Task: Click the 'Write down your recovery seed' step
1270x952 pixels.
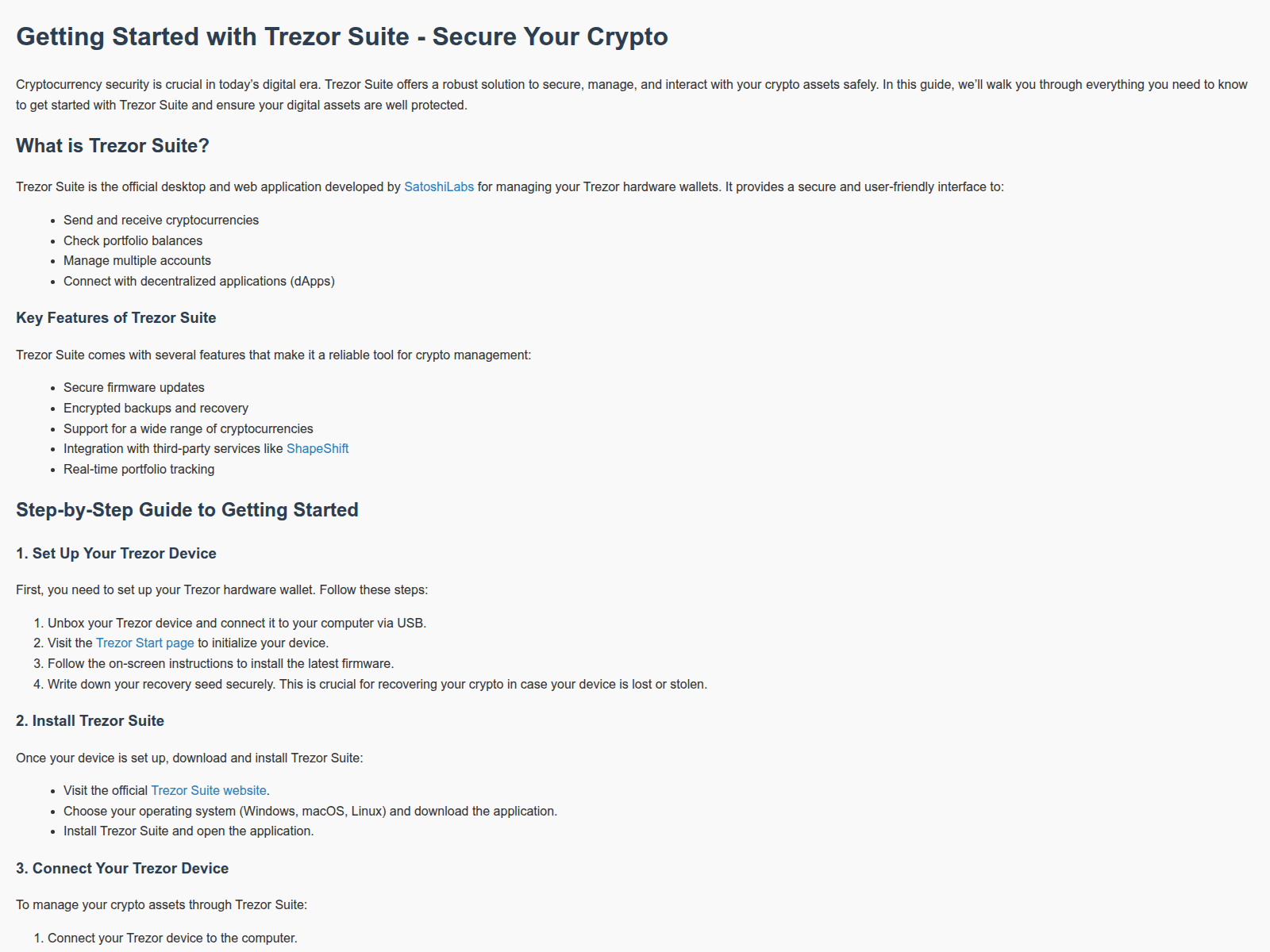Action: (377, 685)
